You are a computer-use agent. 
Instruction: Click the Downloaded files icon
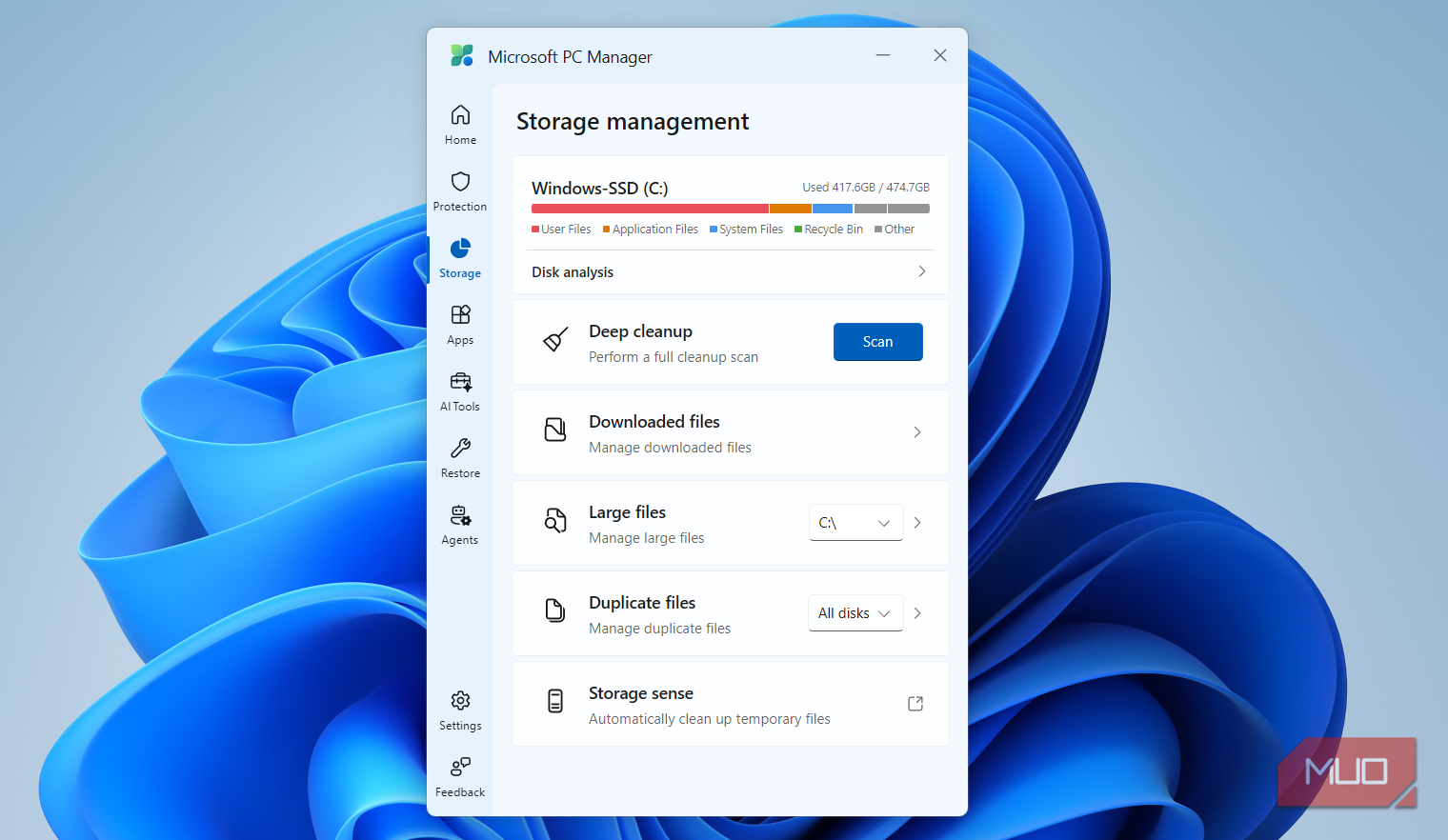point(555,430)
